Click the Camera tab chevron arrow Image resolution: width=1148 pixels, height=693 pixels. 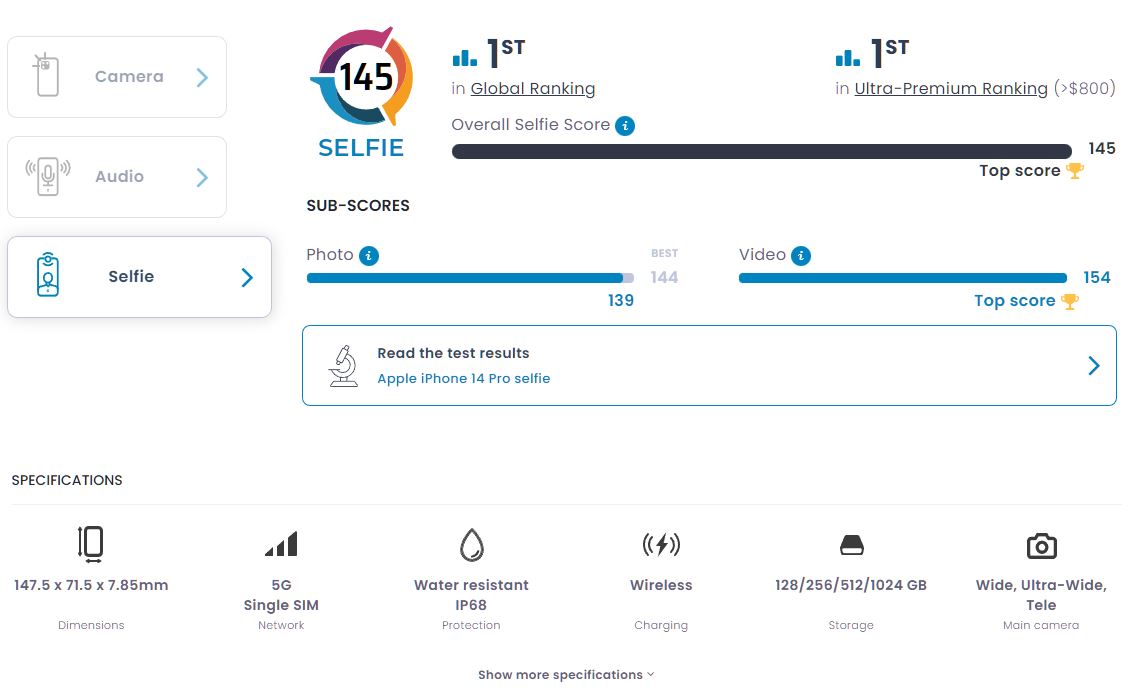tap(203, 78)
